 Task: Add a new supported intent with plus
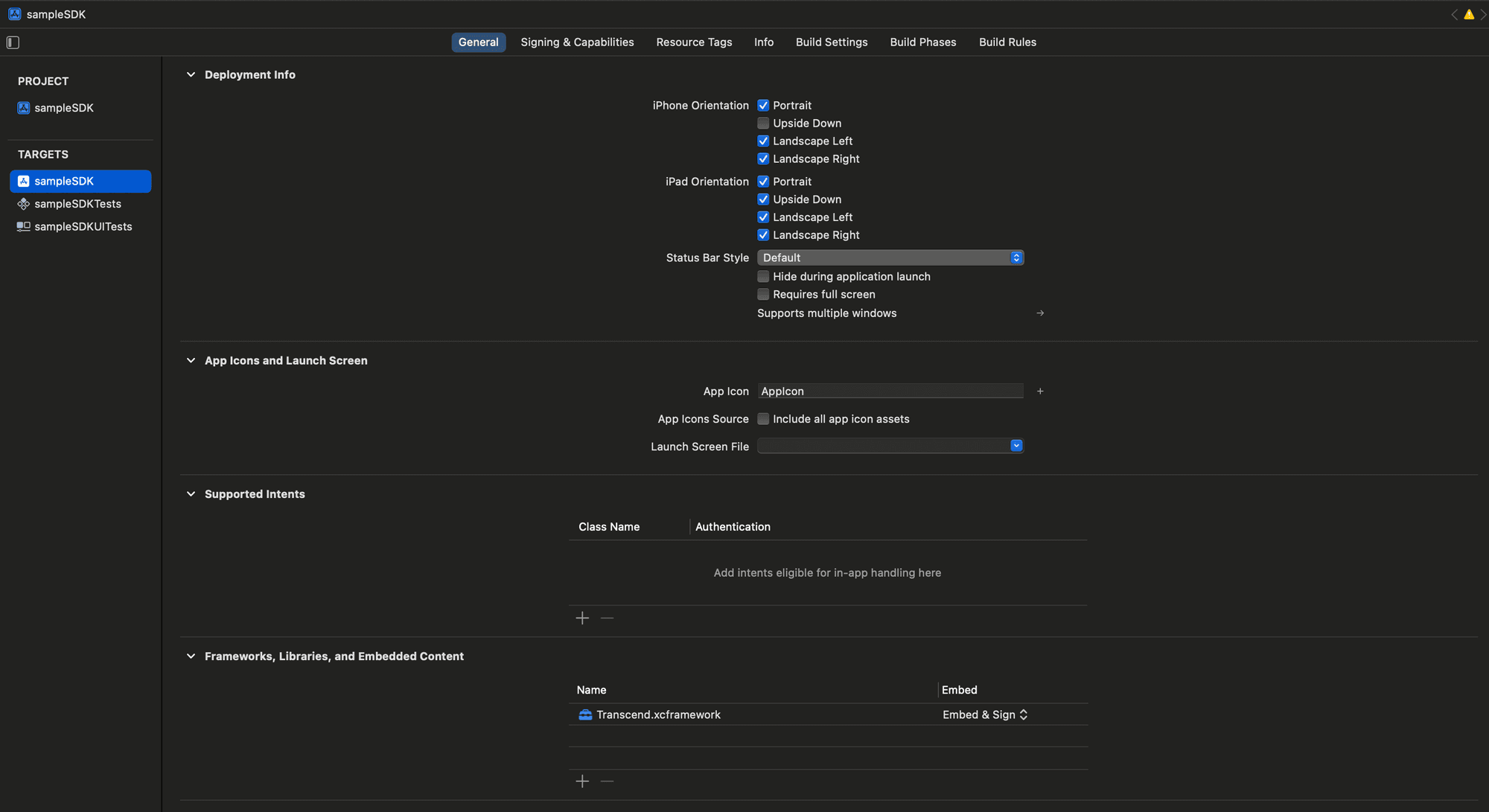[582, 618]
